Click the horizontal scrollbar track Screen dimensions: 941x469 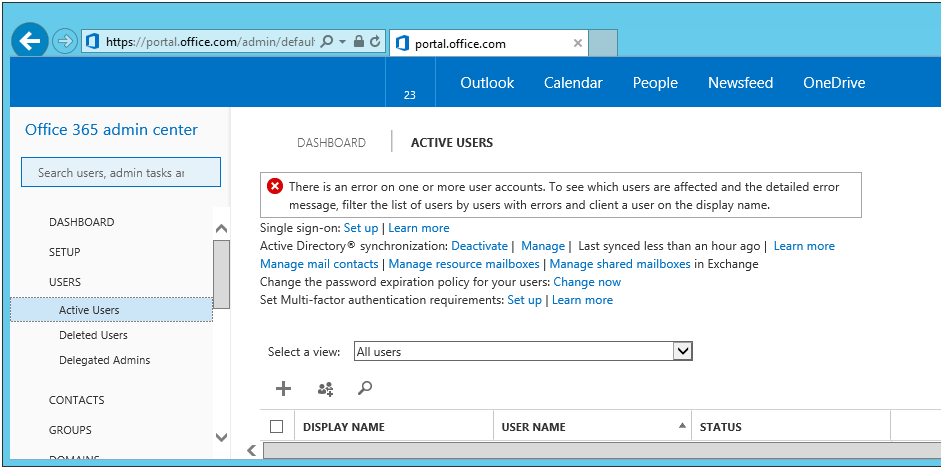click(x=600, y=450)
